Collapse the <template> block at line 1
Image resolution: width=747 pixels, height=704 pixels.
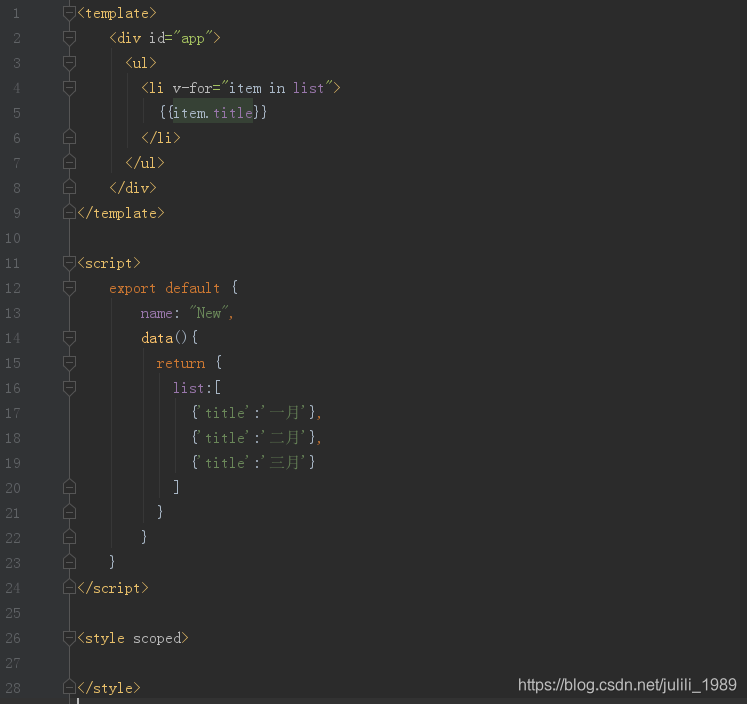click(x=69, y=13)
